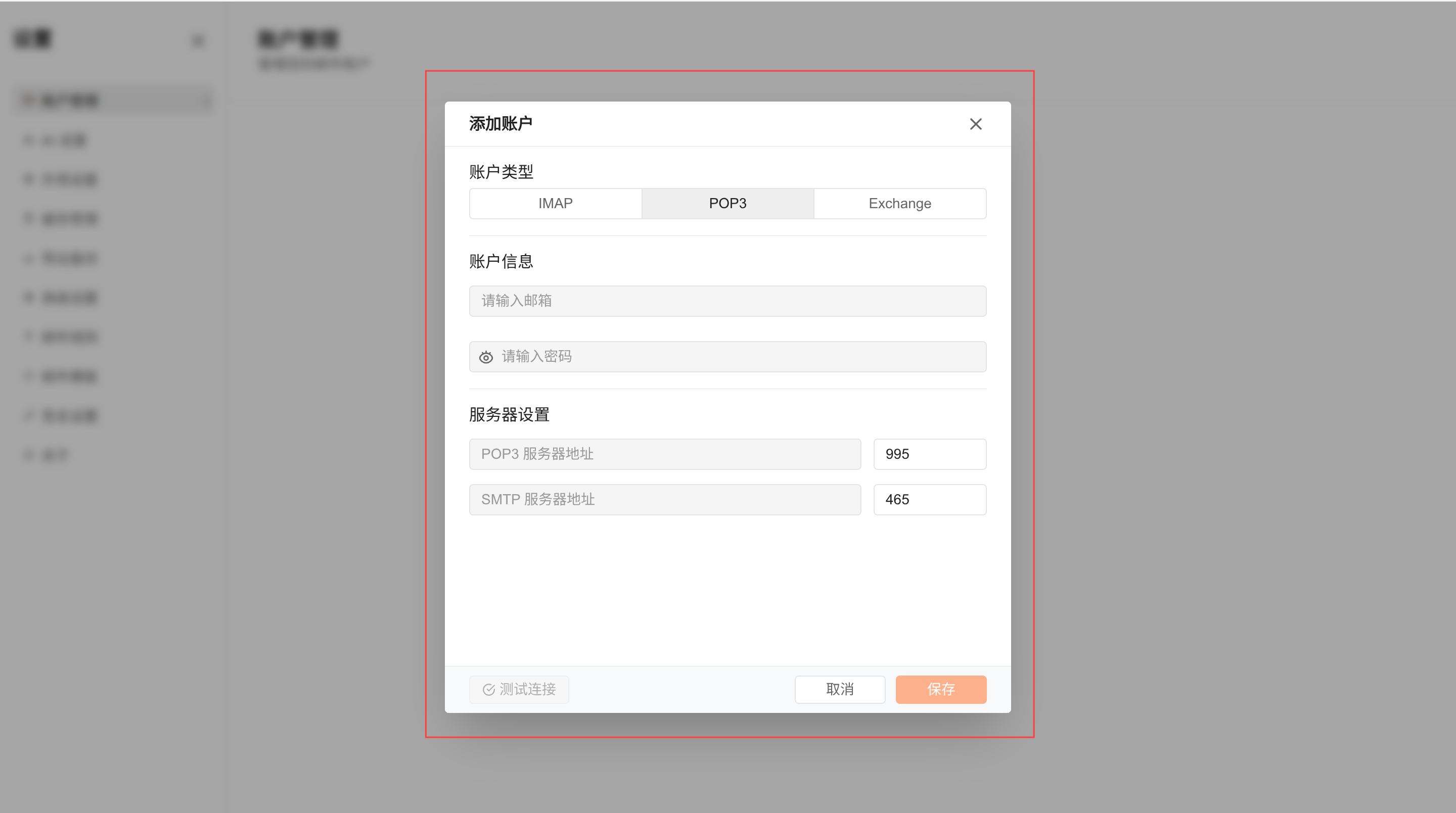Click the 取消 button

pyautogui.click(x=840, y=689)
